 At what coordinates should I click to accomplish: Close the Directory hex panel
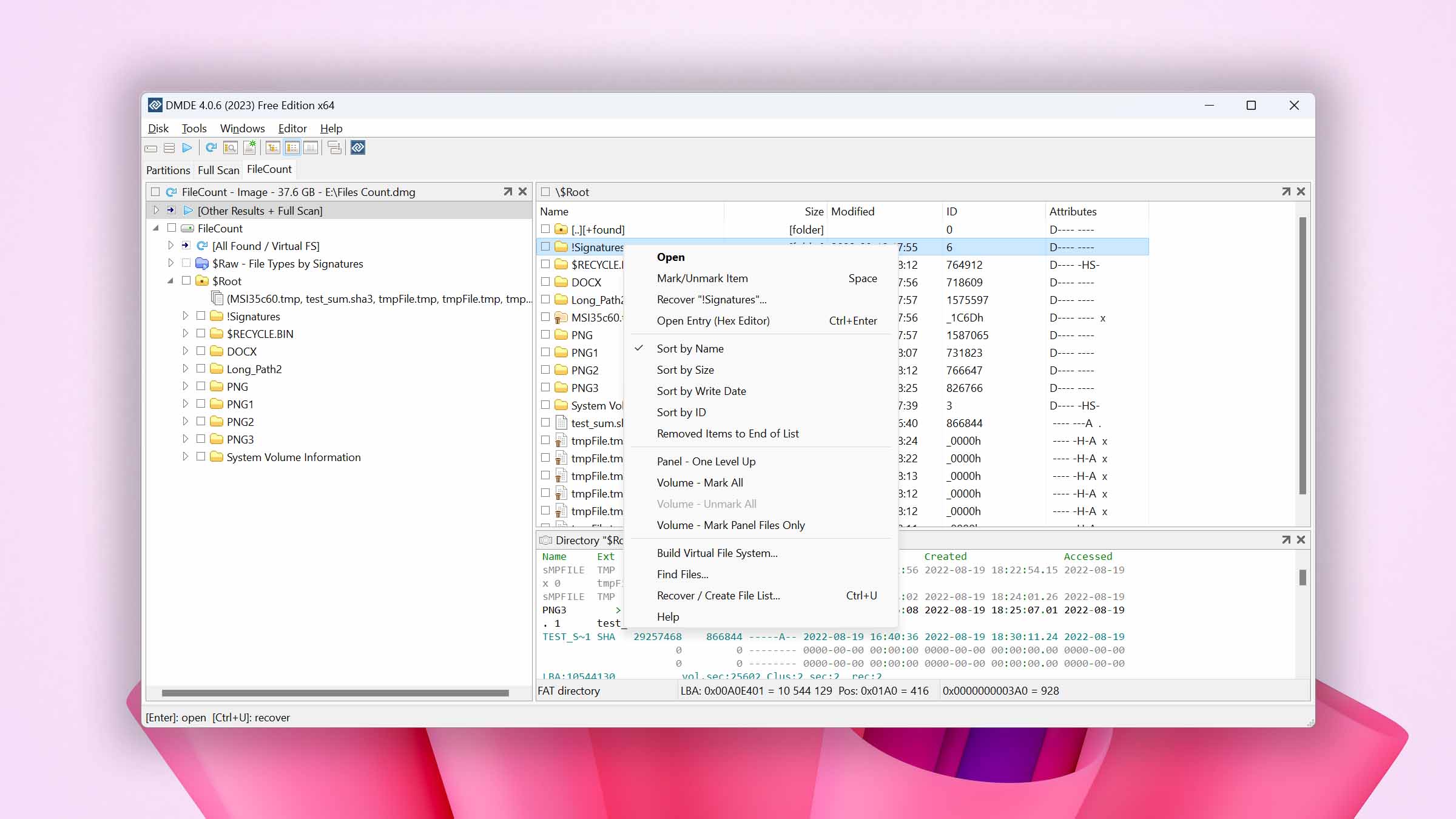[1301, 540]
